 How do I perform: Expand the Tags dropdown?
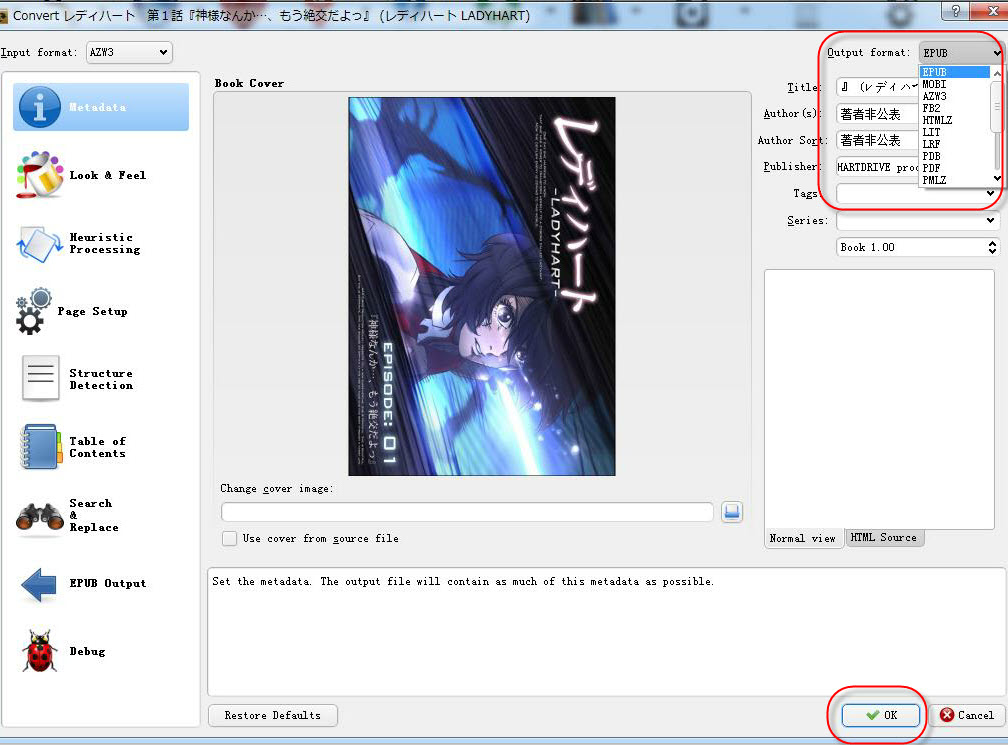(990, 193)
